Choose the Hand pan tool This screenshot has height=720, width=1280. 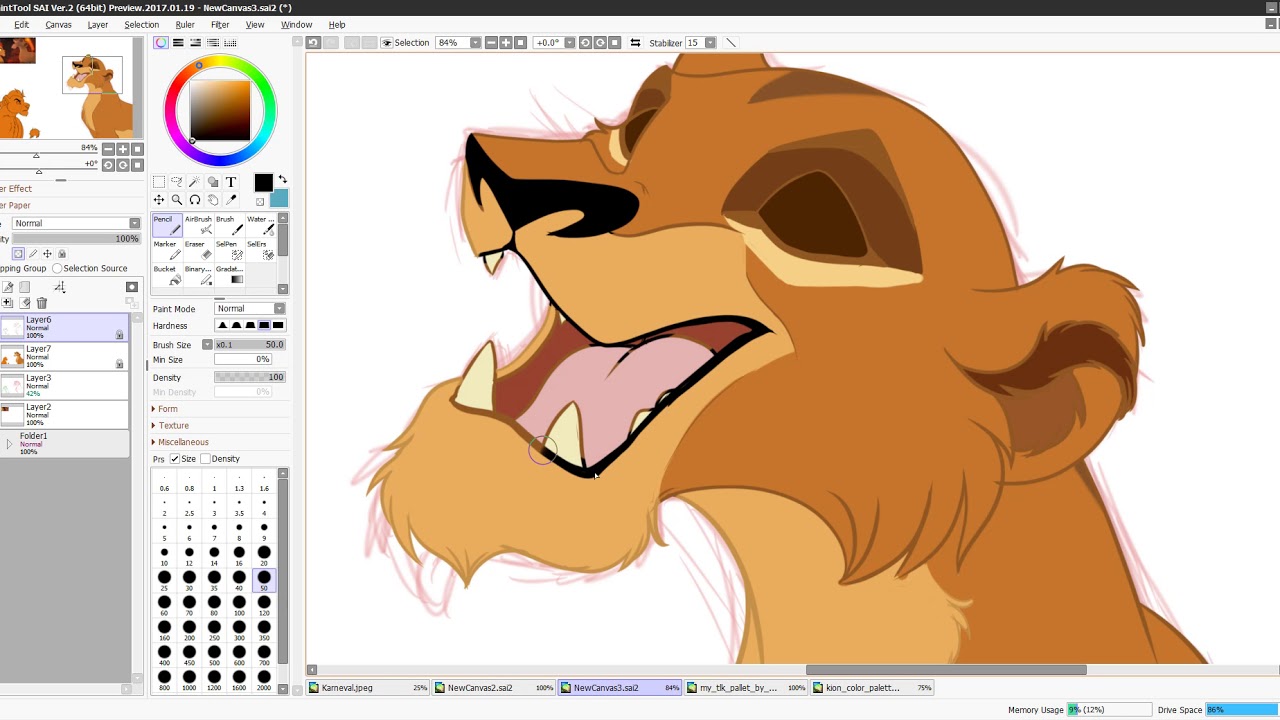213,200
